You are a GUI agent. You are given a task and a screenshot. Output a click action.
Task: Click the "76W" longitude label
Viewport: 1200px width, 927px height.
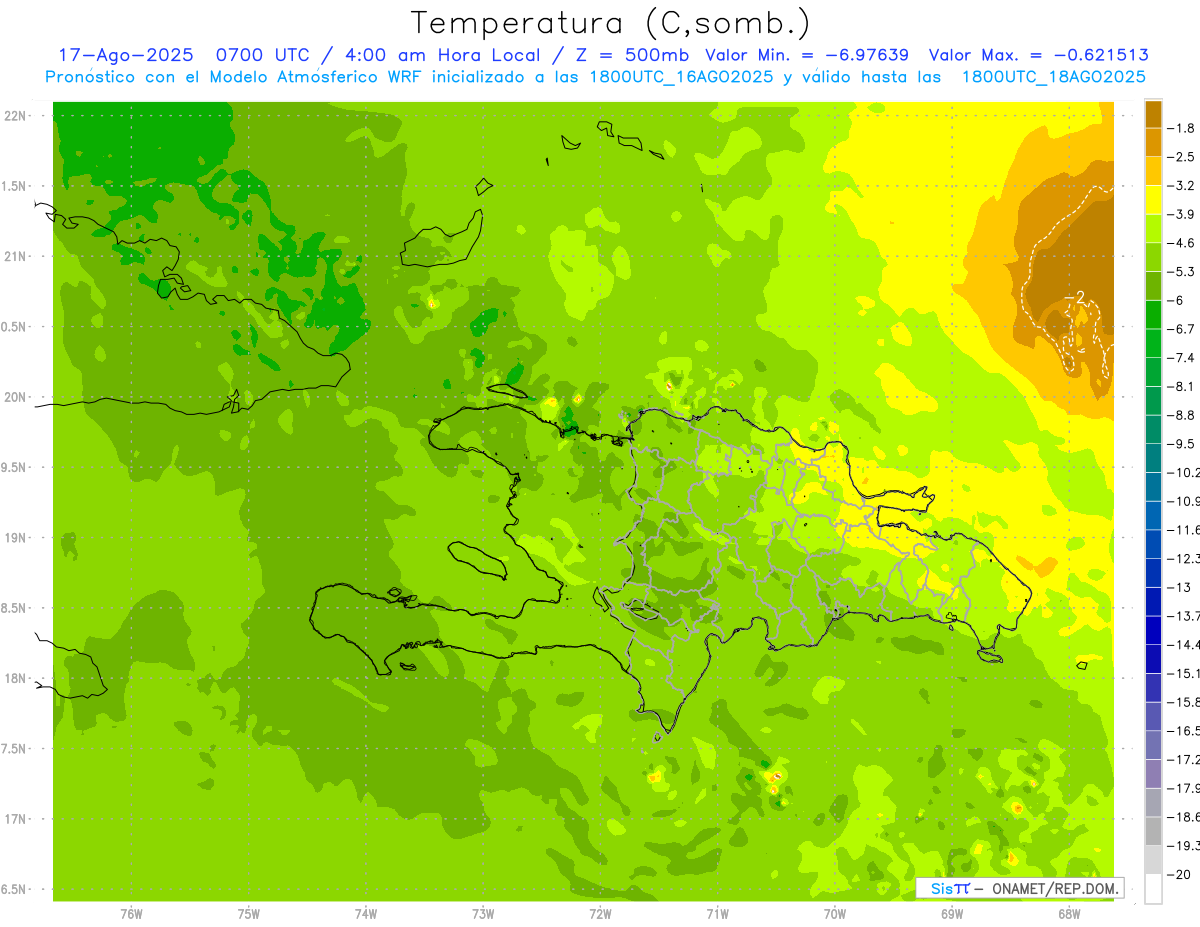[x=131, y=913]
